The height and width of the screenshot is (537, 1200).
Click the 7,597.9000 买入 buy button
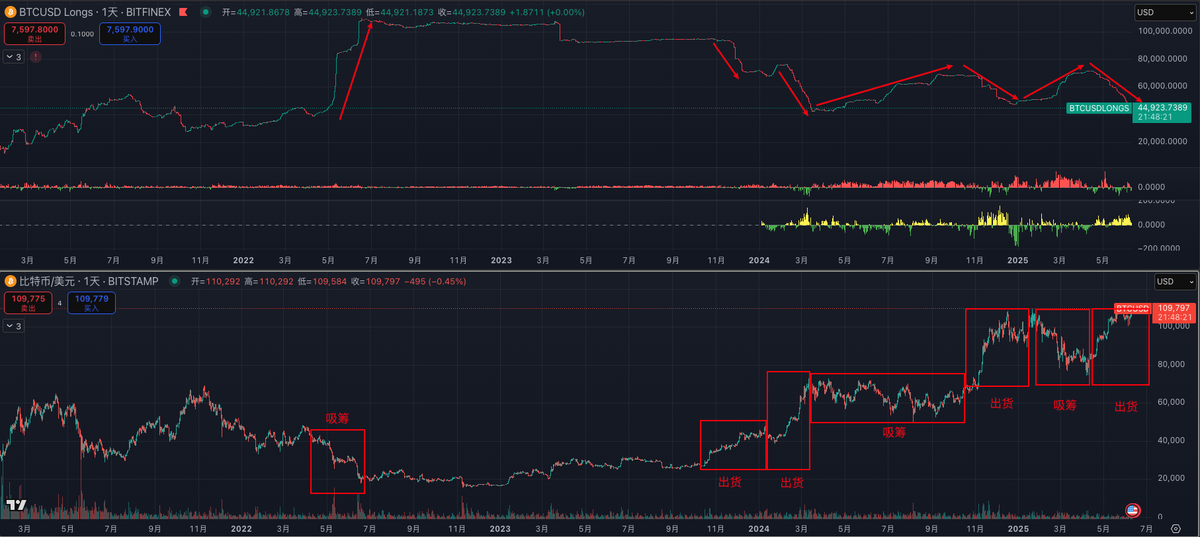point(129,33)
